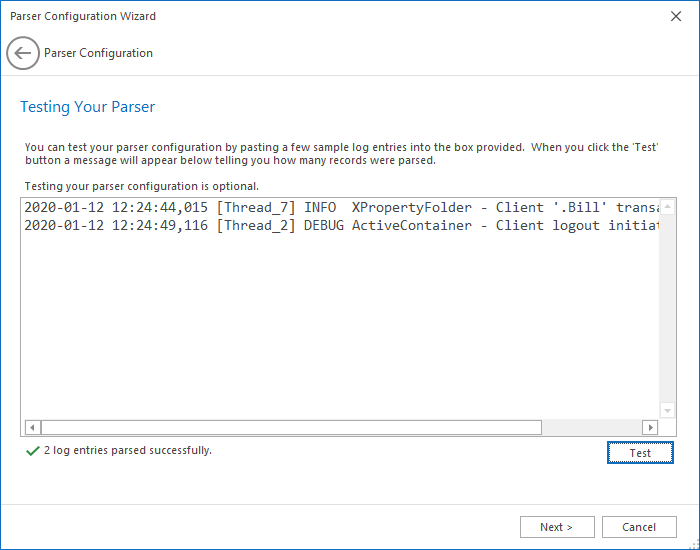Proceed with the Next > button
The image size is (700, 550).
(557, 527)
